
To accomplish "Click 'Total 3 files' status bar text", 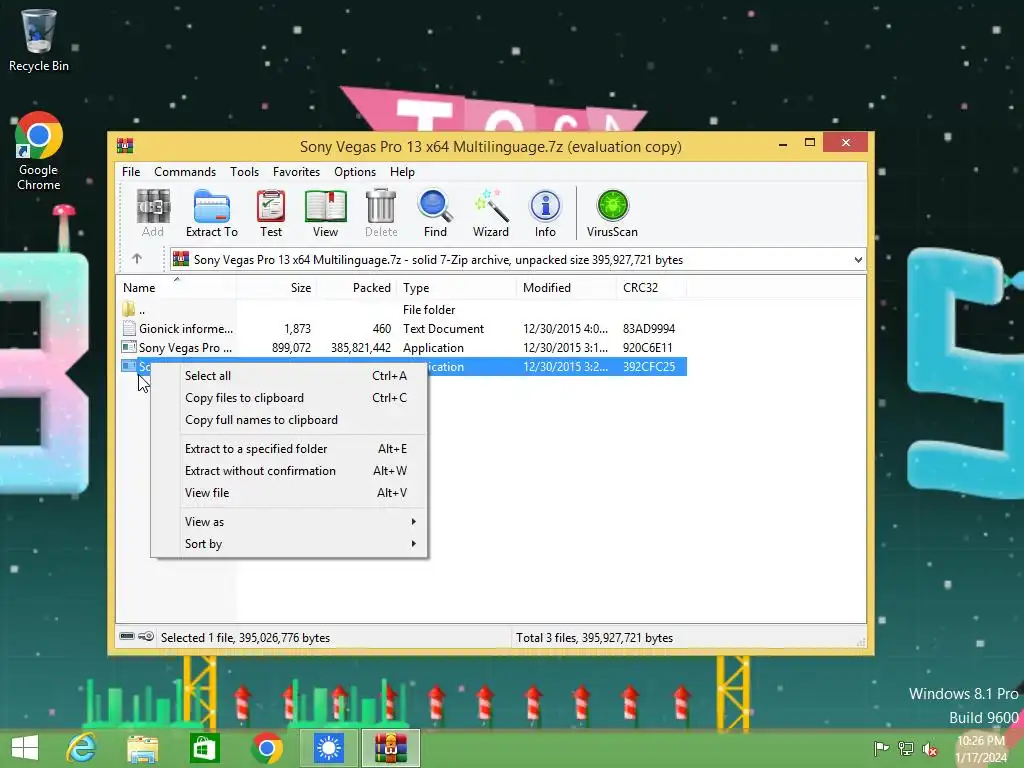I will [594, 637].
